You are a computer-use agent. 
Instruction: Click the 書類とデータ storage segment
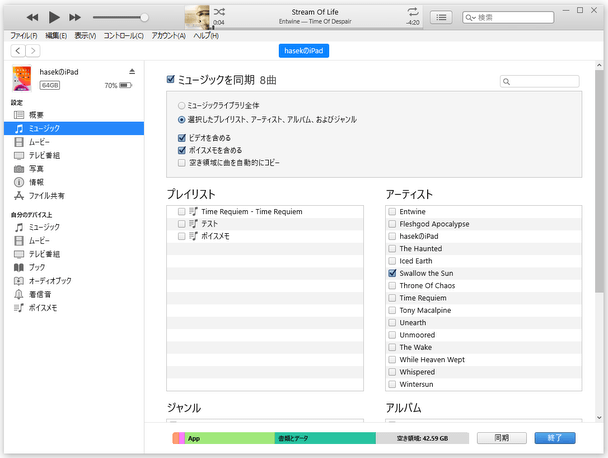click(x=325, y=439)
